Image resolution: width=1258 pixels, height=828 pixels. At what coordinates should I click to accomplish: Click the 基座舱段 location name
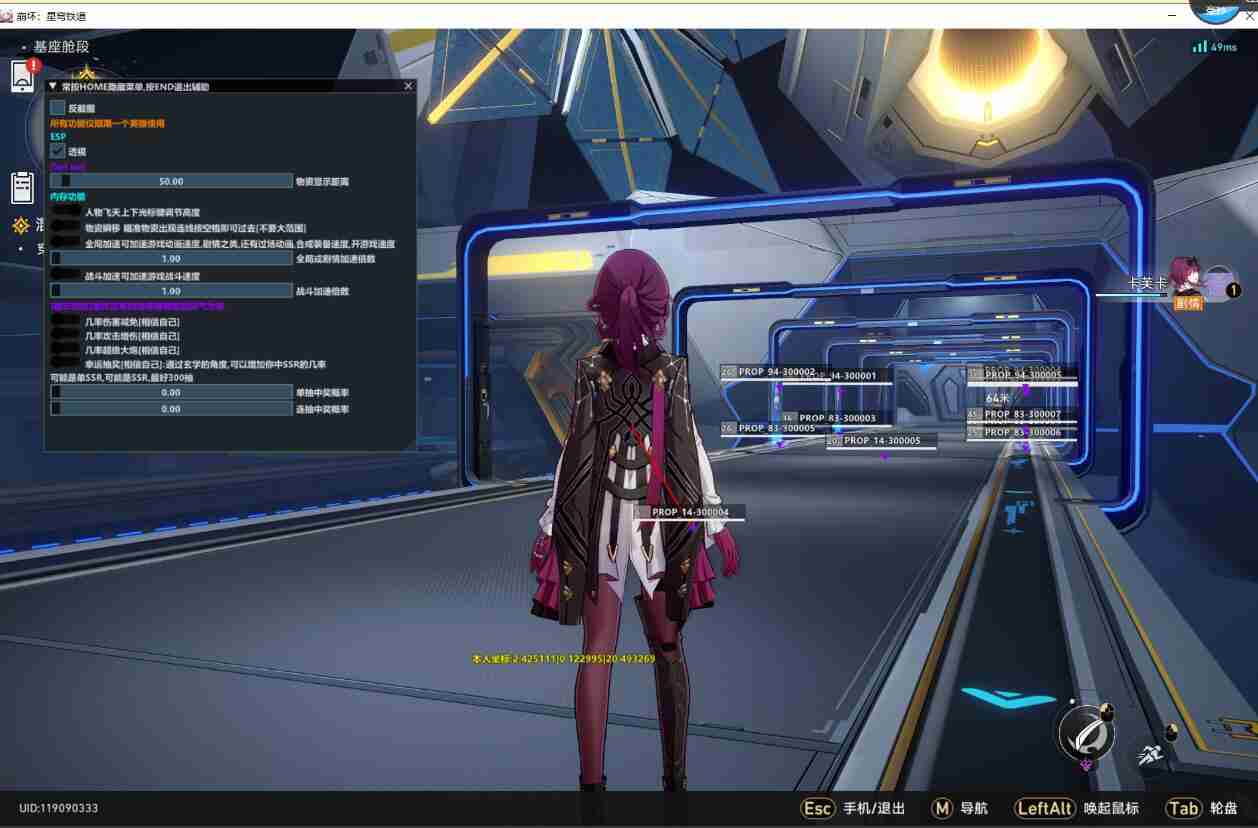(61, 46)
